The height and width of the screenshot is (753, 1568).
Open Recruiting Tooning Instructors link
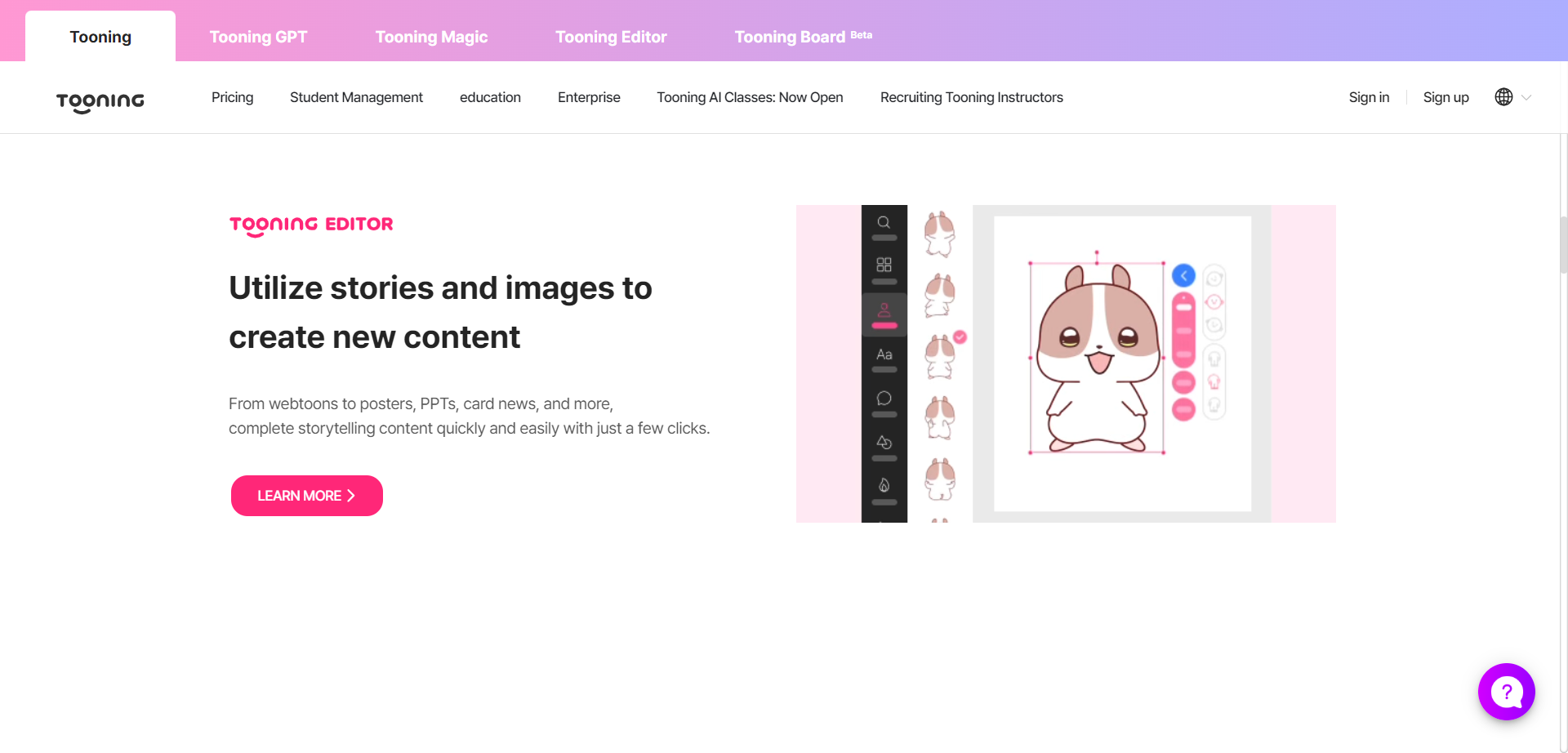[x=971, y=97]
